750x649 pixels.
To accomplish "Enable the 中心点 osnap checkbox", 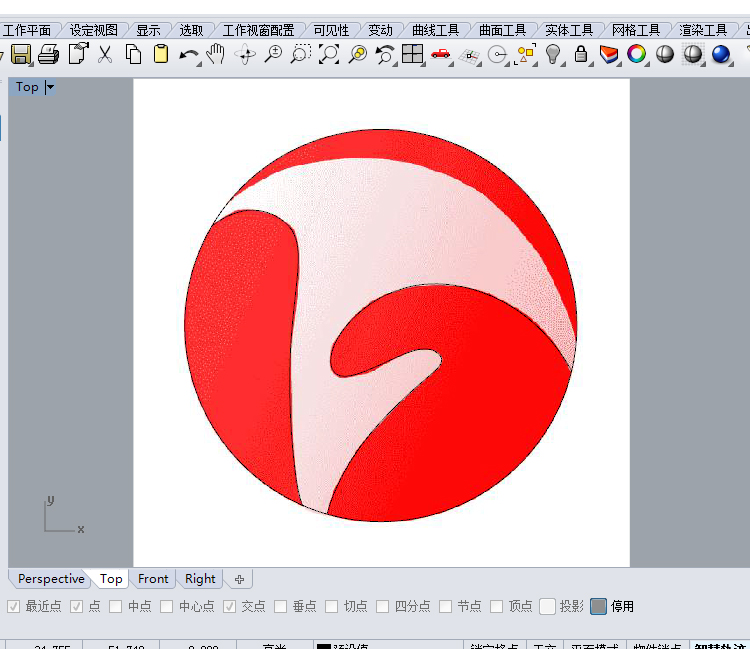I will tap(166, 606).
